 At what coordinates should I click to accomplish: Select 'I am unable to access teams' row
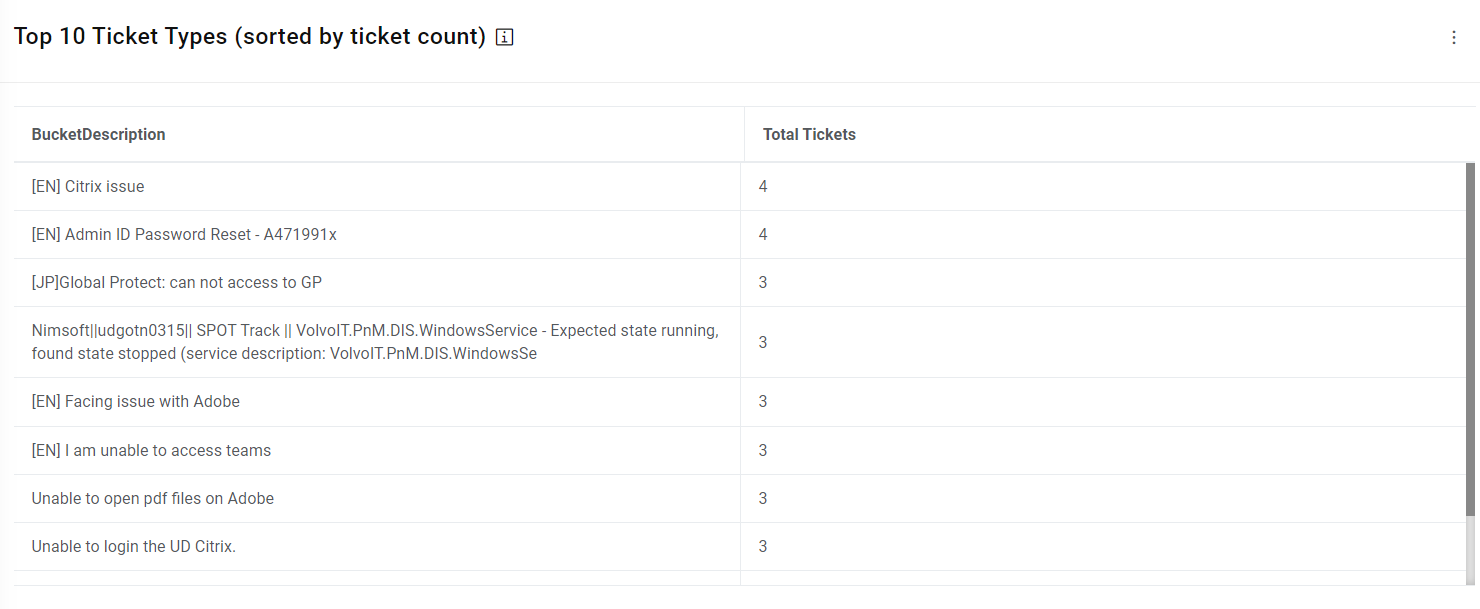pos(151,451)
